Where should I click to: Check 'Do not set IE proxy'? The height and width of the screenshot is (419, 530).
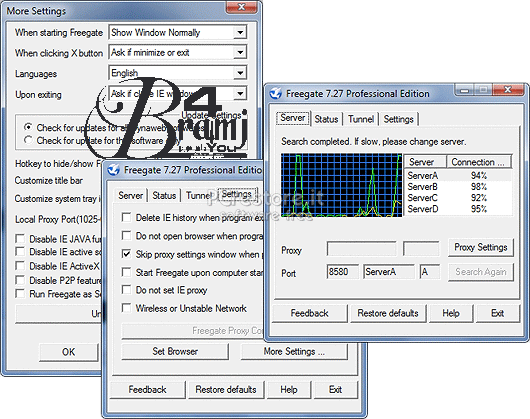coord(126,290)
